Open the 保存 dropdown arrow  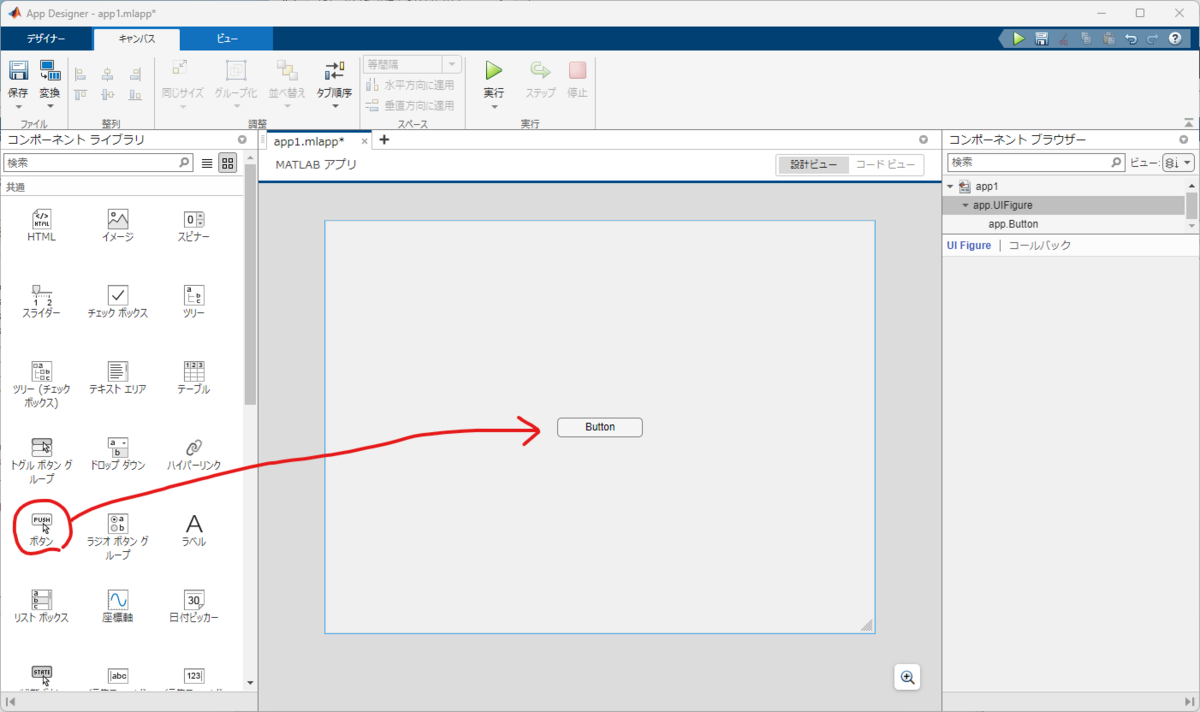(x=19, y=106)
